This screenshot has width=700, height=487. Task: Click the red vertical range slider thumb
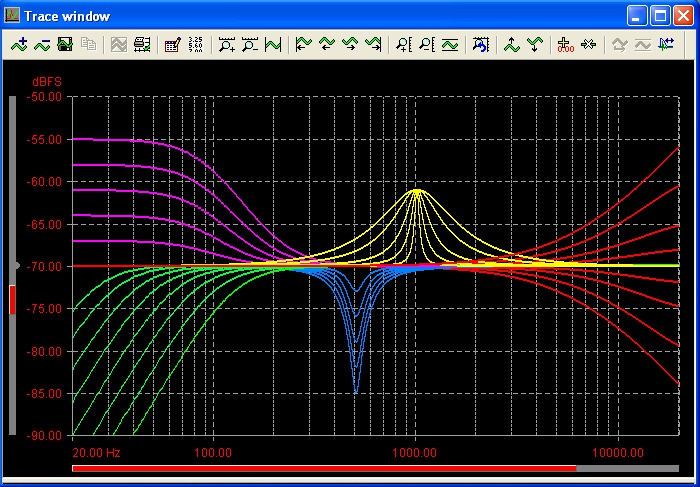point(12,300)
